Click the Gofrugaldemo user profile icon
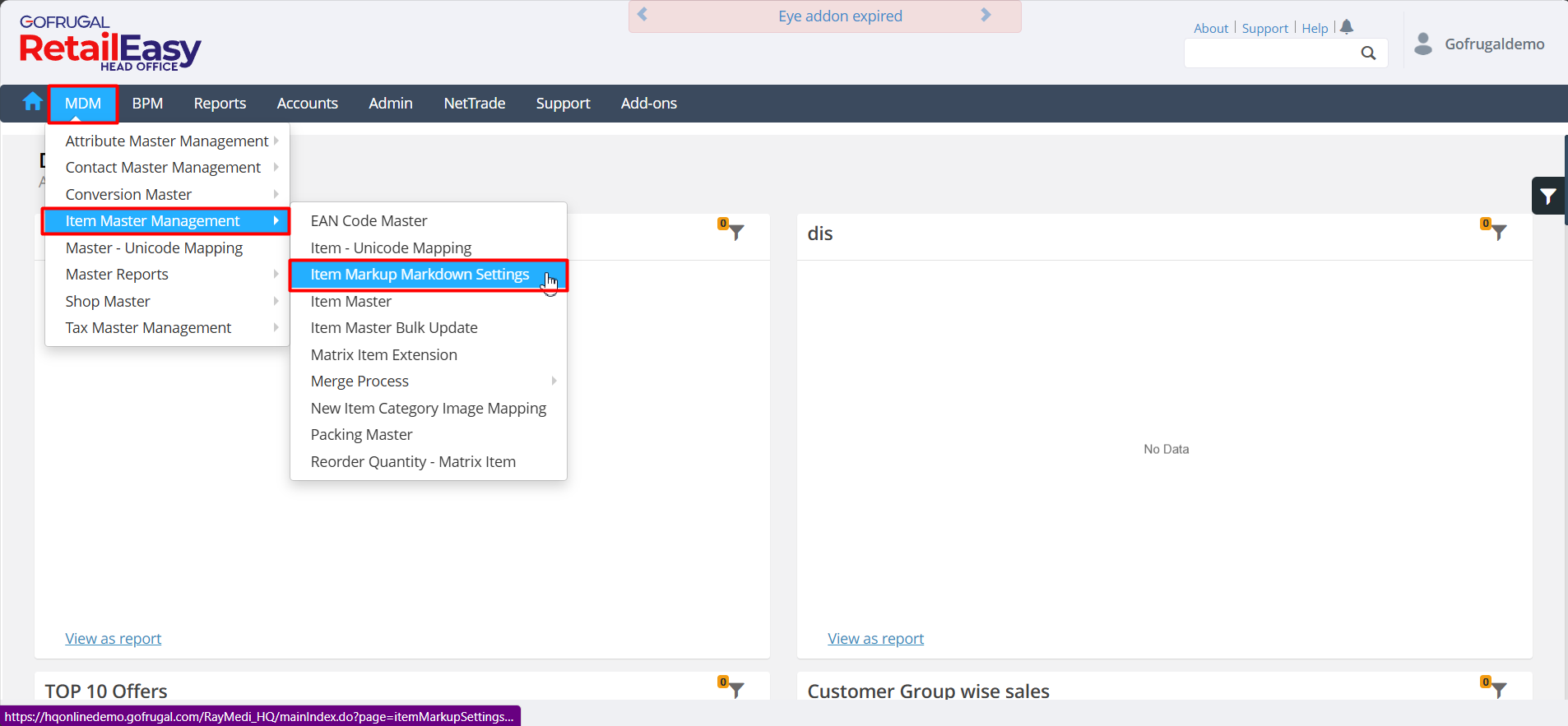 click(1423, 44)
